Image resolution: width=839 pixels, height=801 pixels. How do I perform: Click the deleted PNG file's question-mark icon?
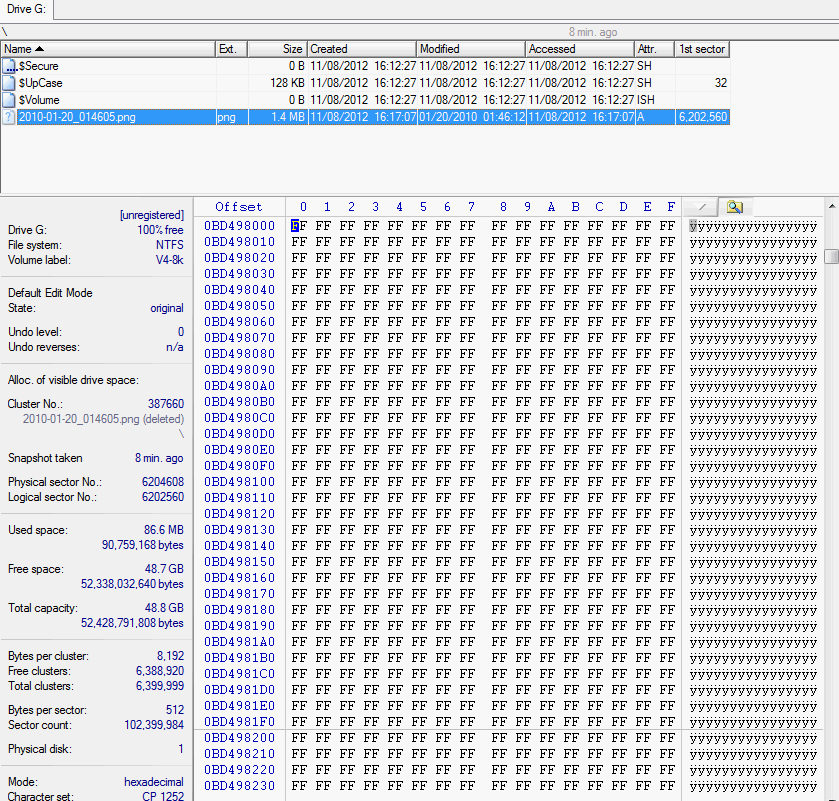[9, 117]
